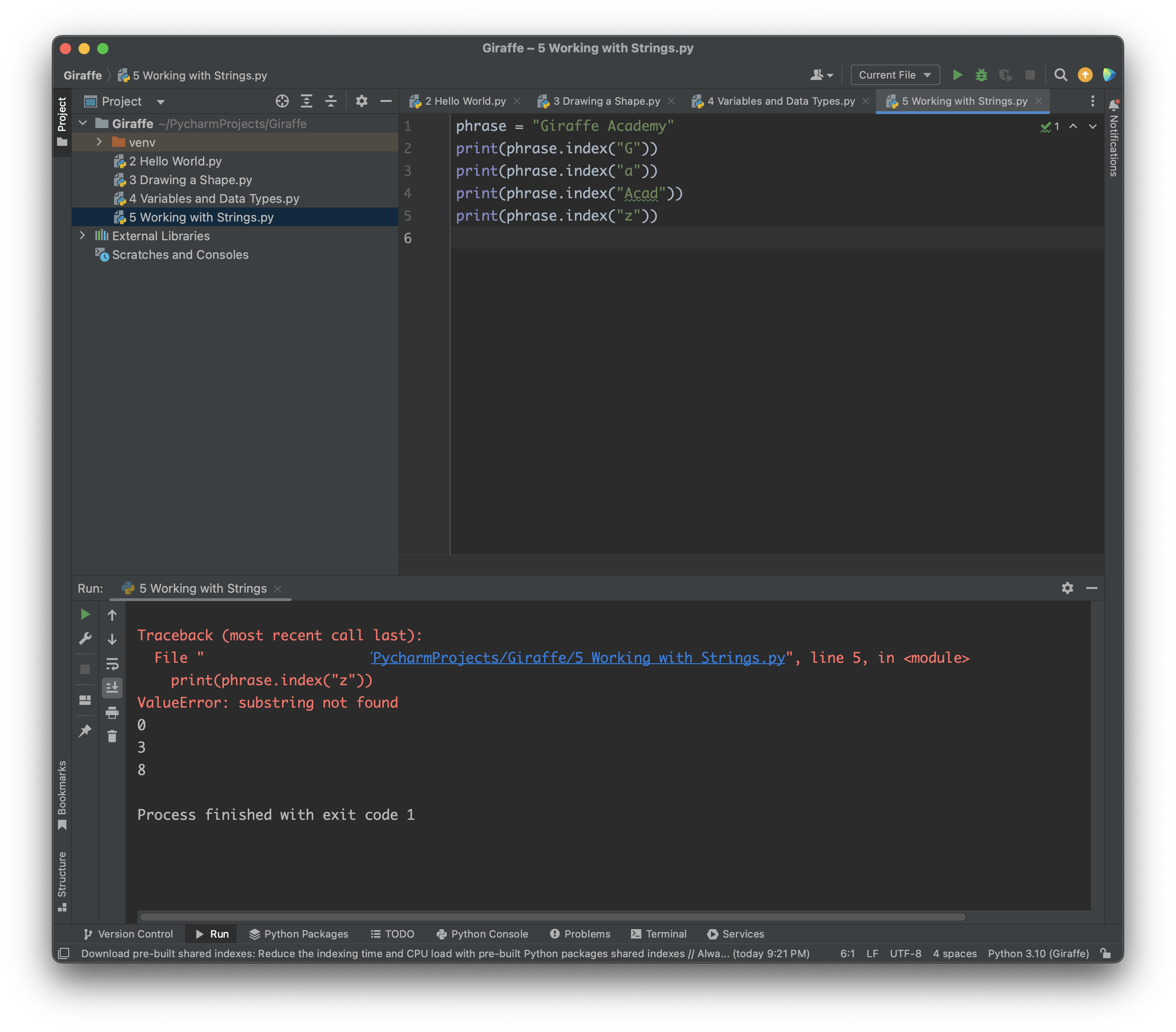This screenshot has width=1176, height=1032.
Task: Print the run output with printer icon
Action: coord(112,713)
